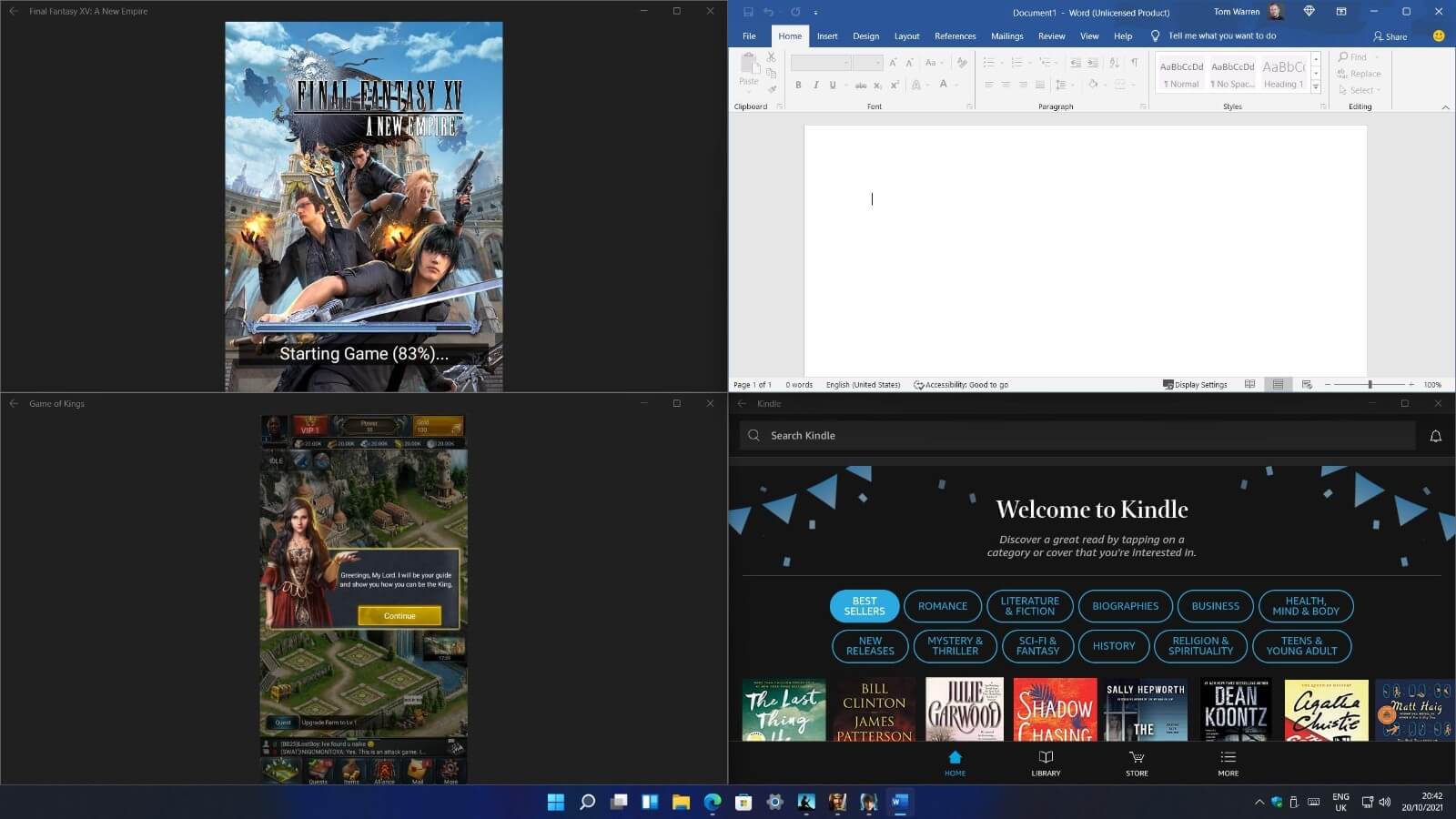Switch to the Review tab in Word
The width and height of the screenshot is (1456, 819).
pos(1051,35)
